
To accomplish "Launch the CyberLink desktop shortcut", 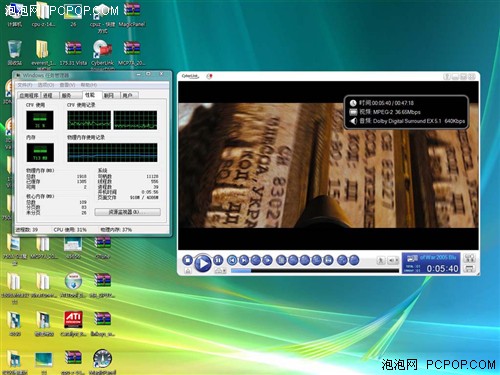I will click(102, 53).
